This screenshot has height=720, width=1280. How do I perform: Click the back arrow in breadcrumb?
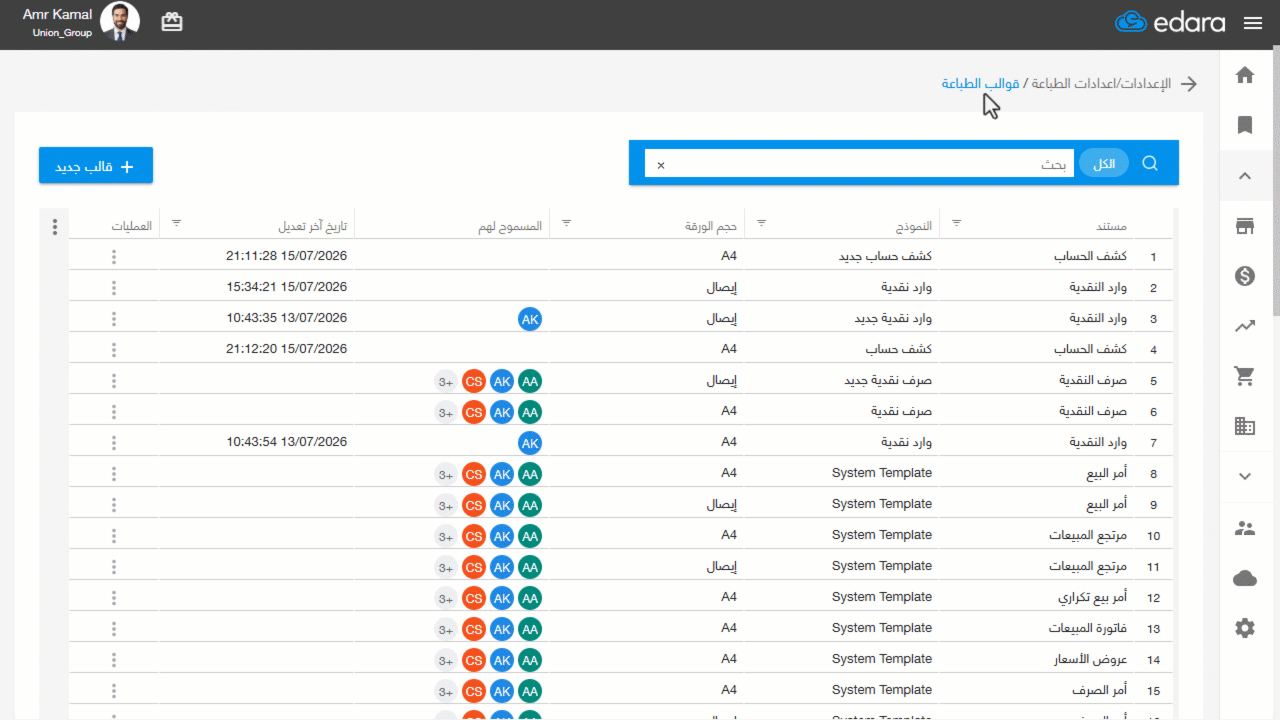[x=1189, y=84]
